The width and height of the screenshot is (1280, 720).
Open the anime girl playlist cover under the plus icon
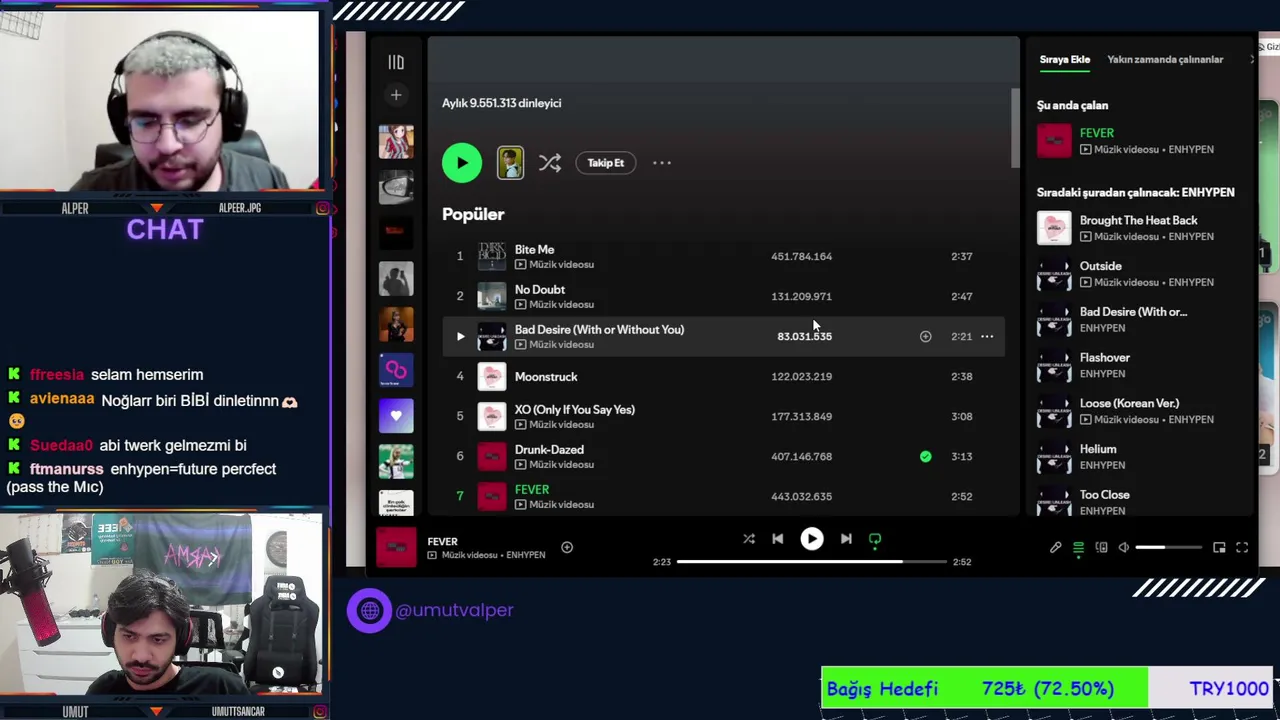[x=396, y=141]
